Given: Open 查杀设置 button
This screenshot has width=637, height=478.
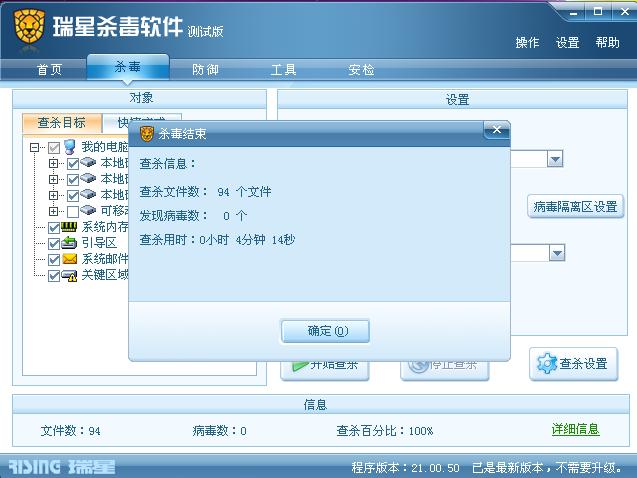Looking at the screenshot, I should [x=574, y=363].
